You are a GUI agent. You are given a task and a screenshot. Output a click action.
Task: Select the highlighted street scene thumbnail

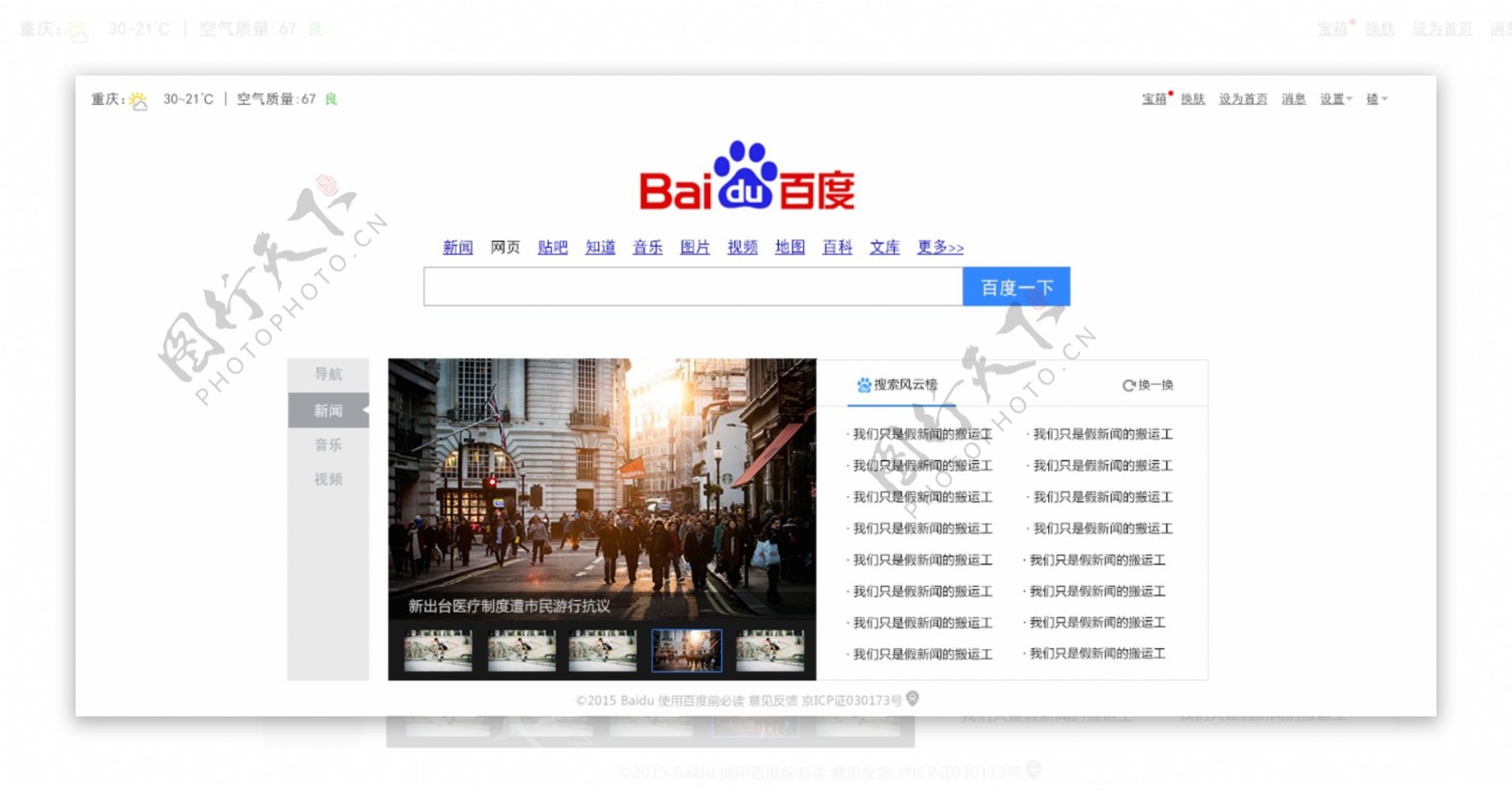[686, 650]
